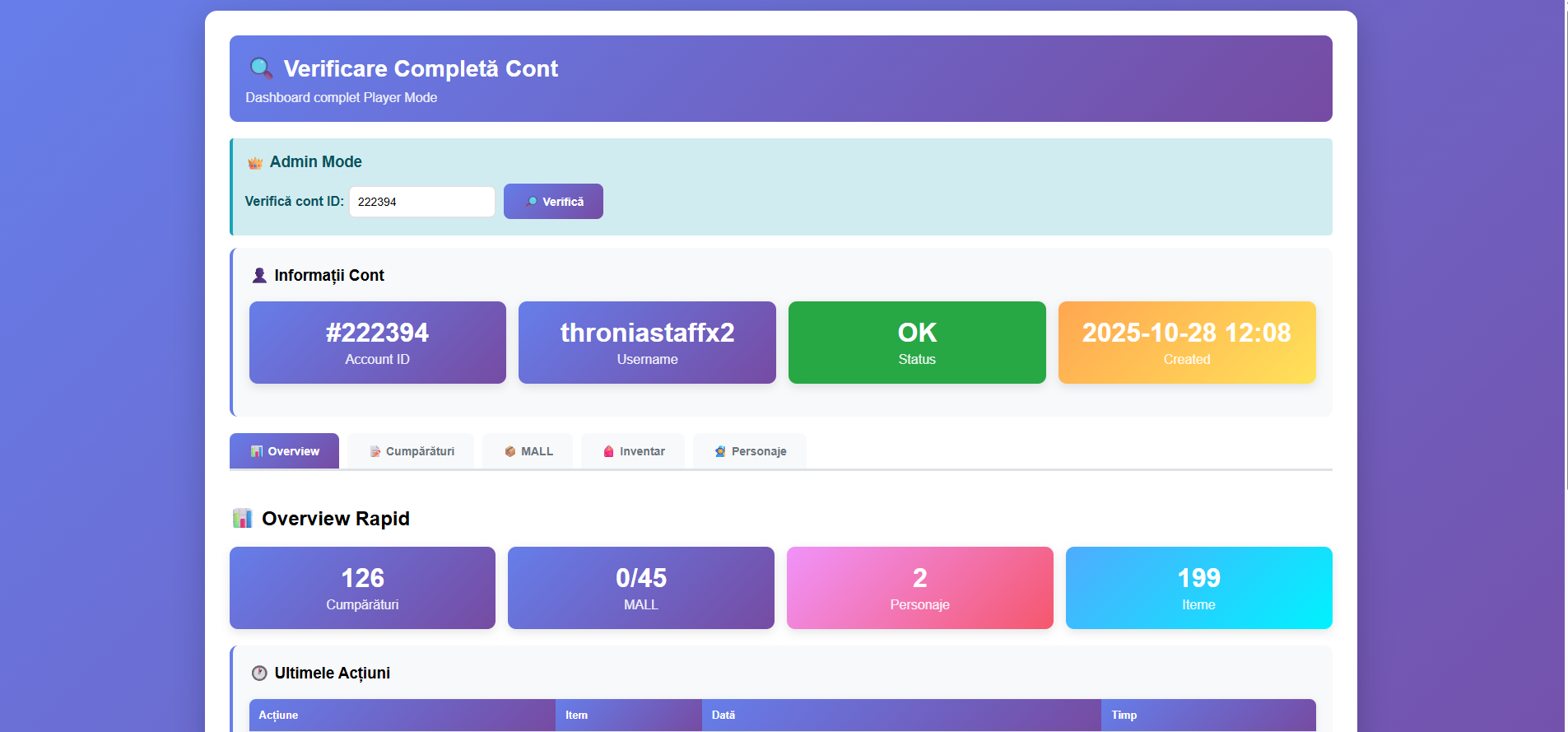The width and height of the screenshot is (1568, 732).
Task: Click the shopping bag icon on Cumpărături tab
Action: click(x=375, y=450)
